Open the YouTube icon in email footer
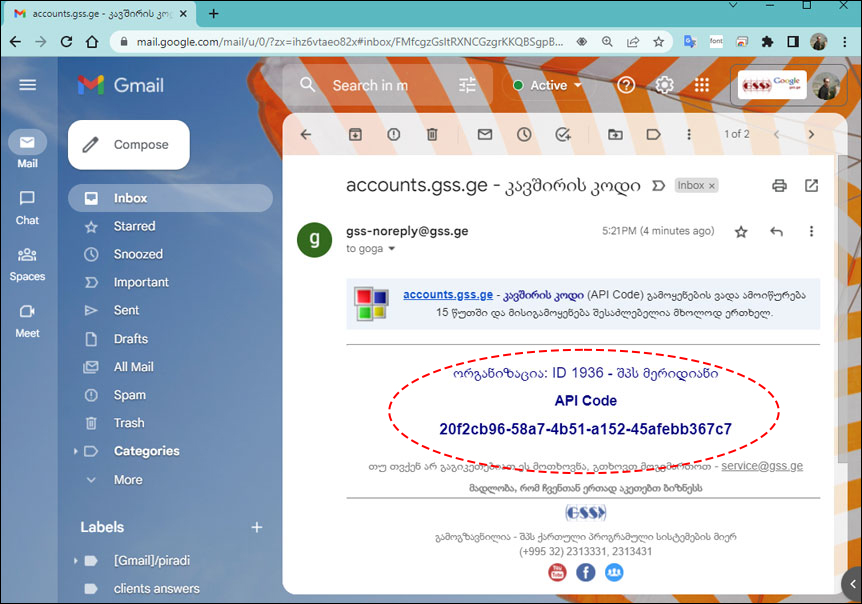The image size is (862, 604). tap(557, 573)
